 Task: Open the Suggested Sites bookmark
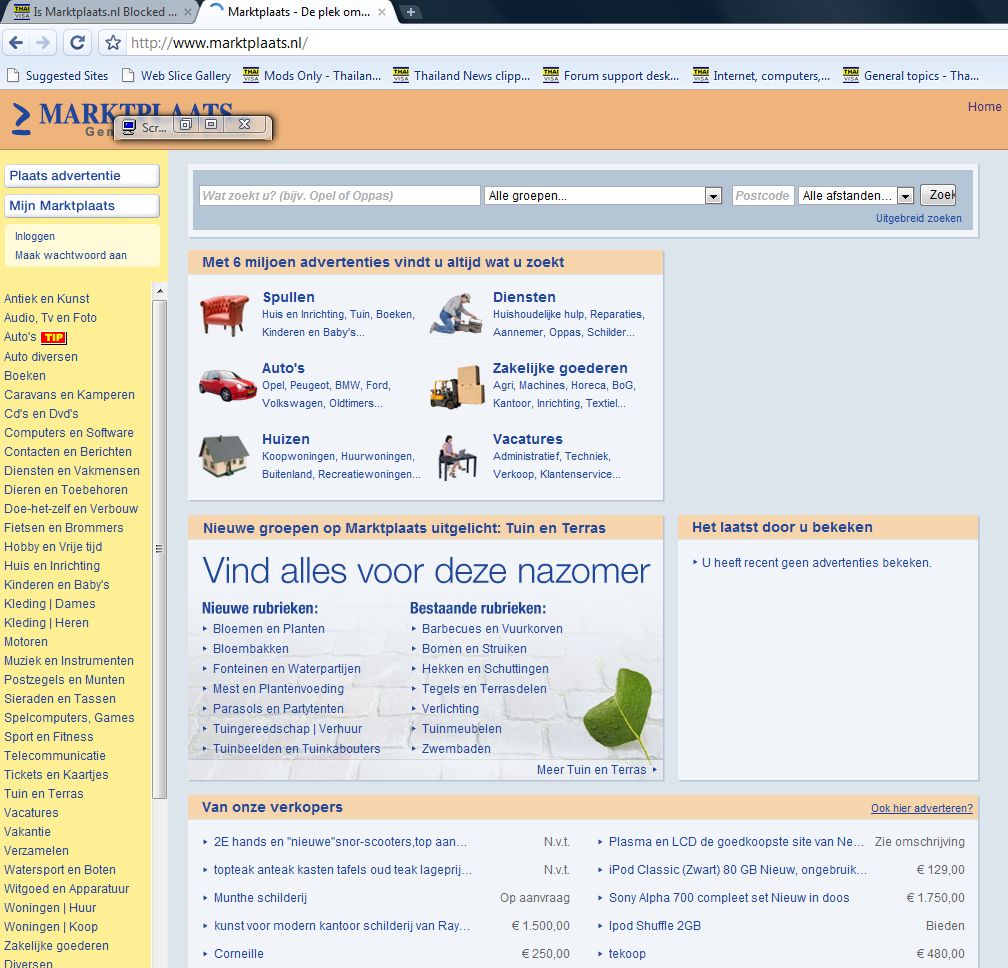(x=58, y=76)
